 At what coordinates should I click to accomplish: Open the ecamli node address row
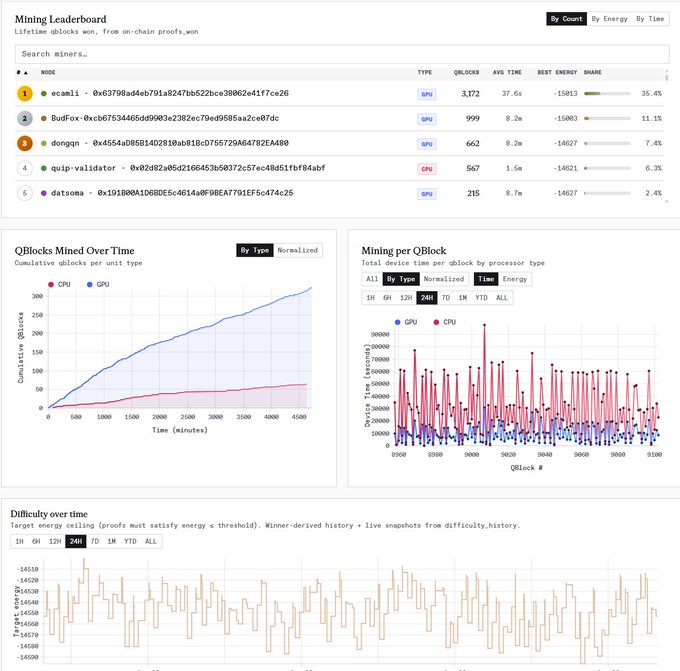tap(170, 93)
